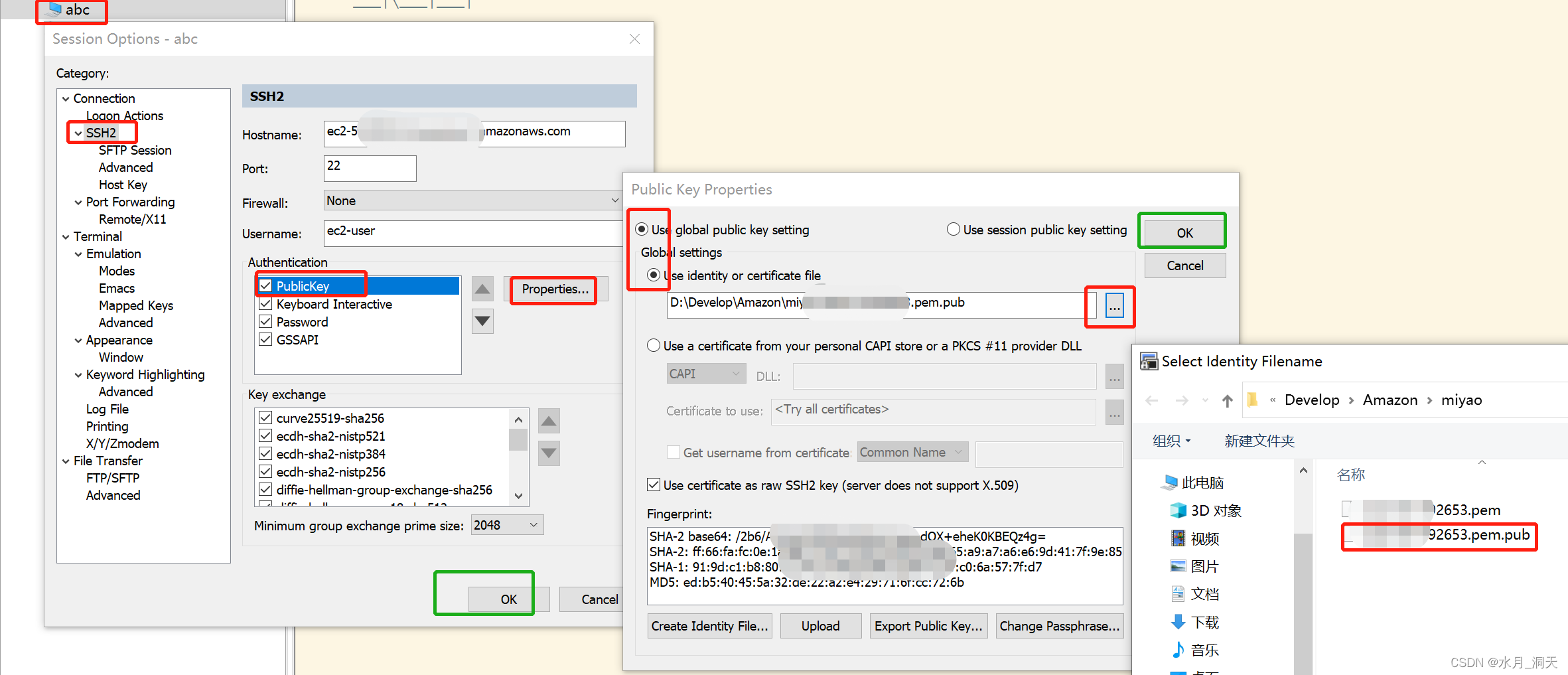Image resolution: width=1568 pixels, height=675 pixels.
Task: Move key exchange item up arrow button
Action: pyautogui.click(x=549, y=421)
